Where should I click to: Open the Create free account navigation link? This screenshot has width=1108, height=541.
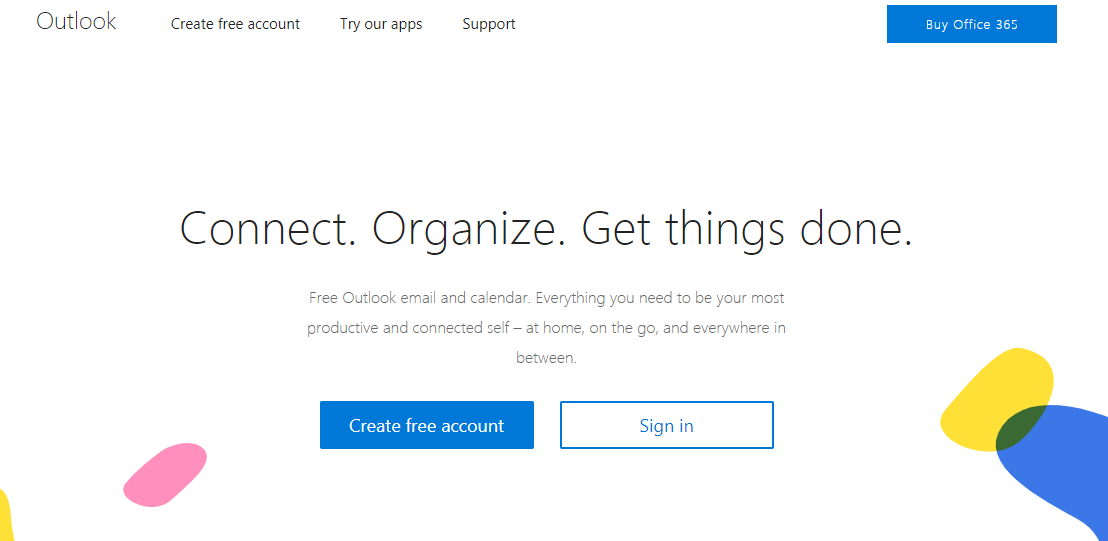pyautogui.click(x=235, y=24)
